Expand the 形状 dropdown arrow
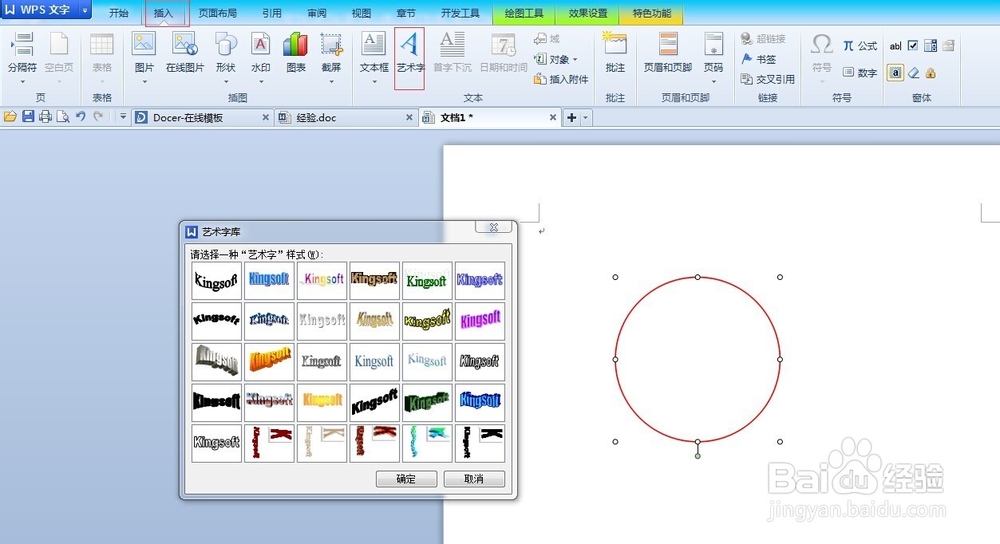Screen dimensions: 1000x544 click(x=226, y=82)
